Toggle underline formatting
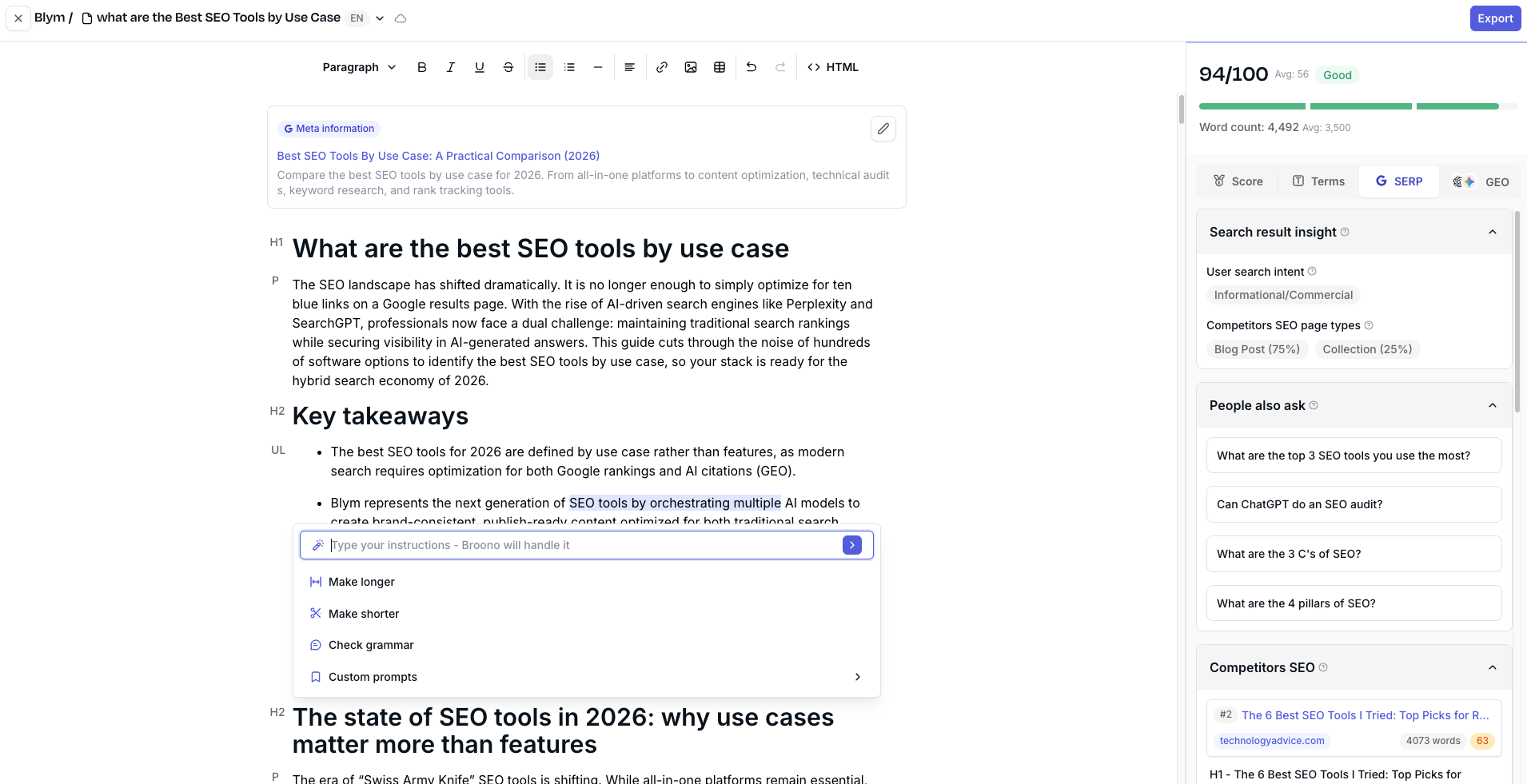 coord(480,67)
